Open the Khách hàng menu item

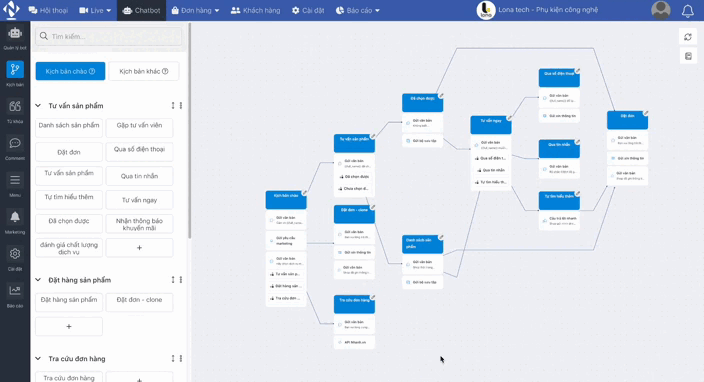[255, 10]
